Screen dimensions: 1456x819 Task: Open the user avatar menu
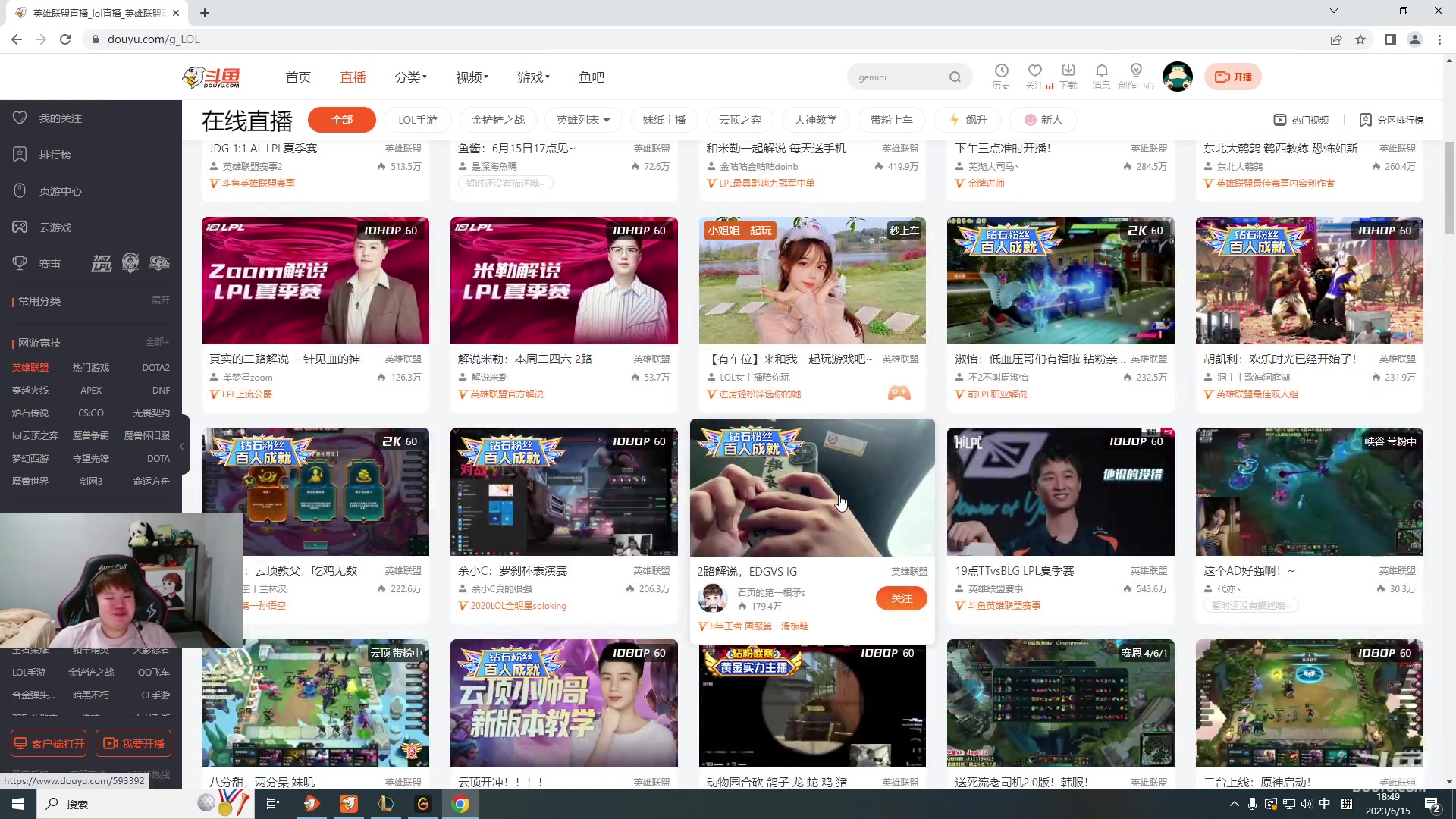click(1177, 77)
